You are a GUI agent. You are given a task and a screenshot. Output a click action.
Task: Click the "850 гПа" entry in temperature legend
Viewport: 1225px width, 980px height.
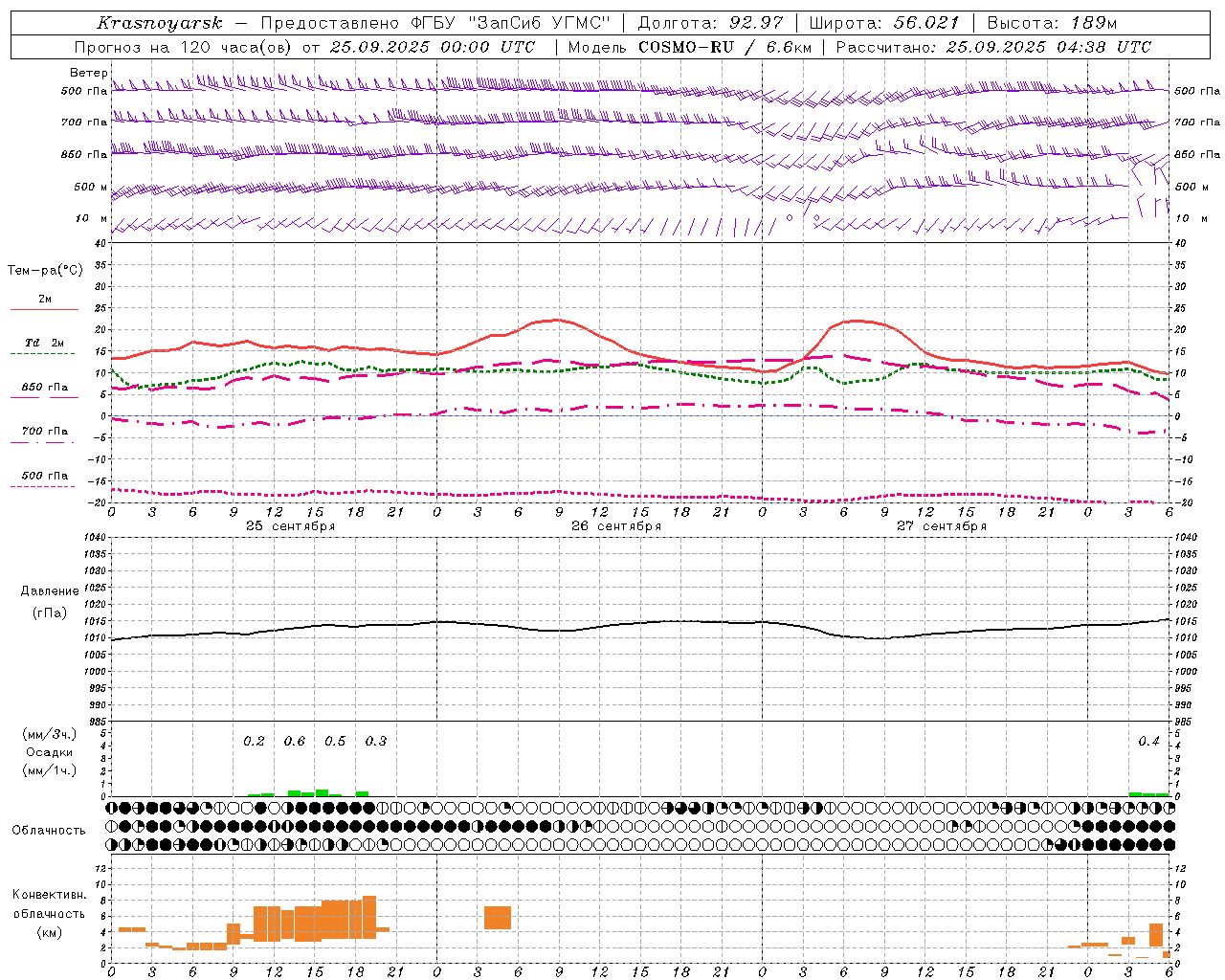45,388
